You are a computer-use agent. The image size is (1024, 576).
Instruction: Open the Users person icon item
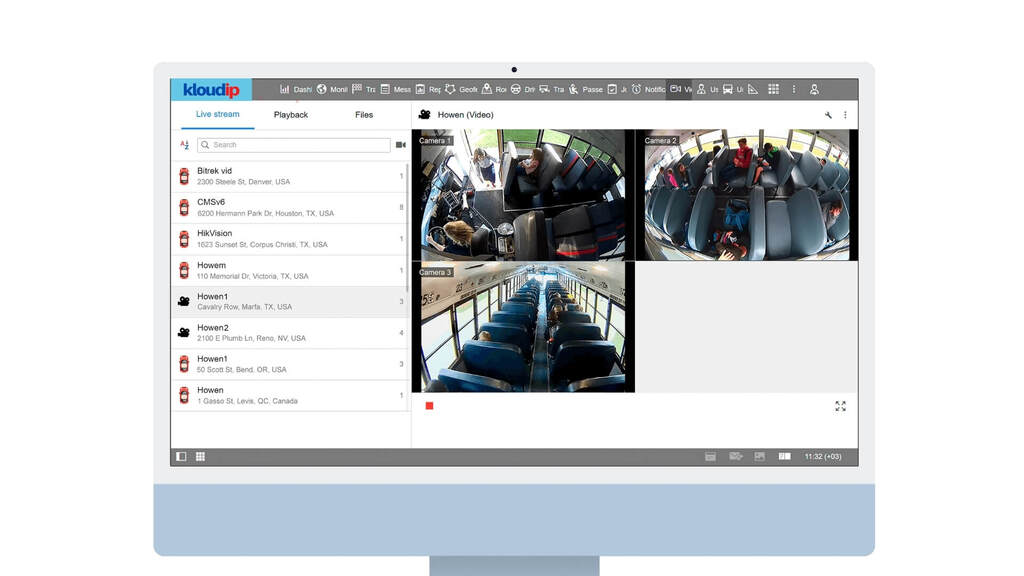(707, 89)
